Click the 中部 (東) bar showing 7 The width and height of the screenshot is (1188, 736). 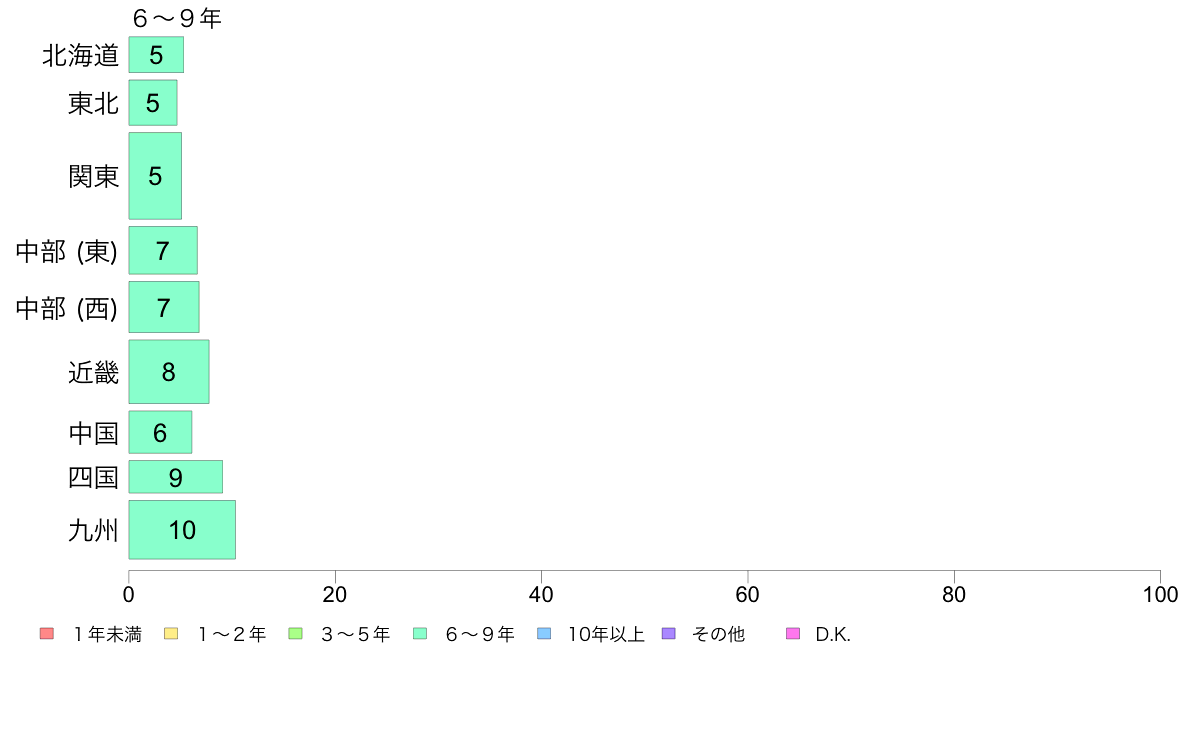(x=163, y=250)
